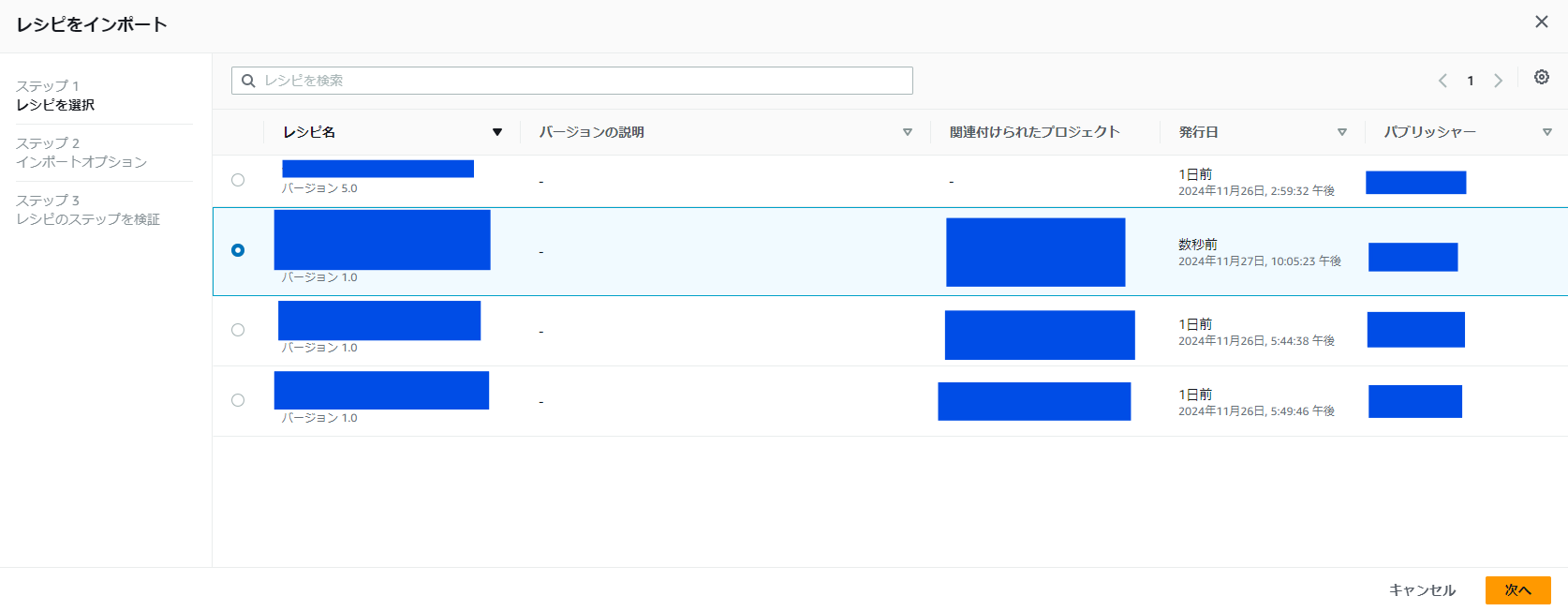Select the recipe with バージョン 5.0
The image size is (1568, 611).
point(238,180)
